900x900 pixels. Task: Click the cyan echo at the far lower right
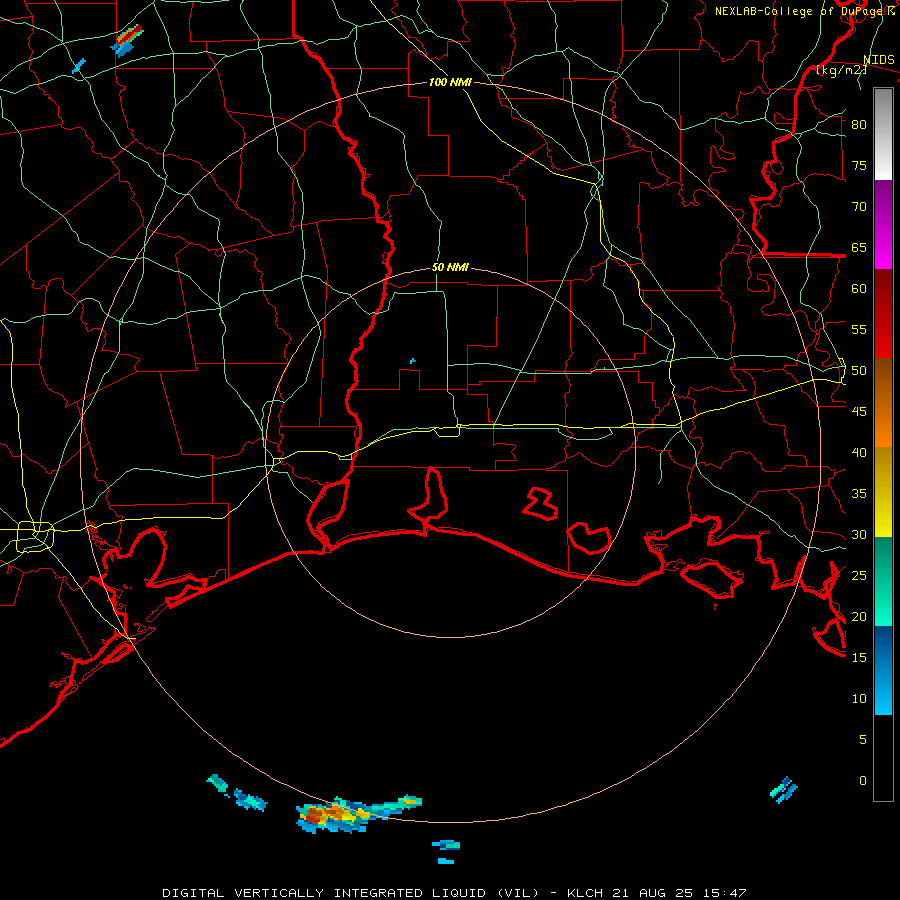coord(783,789)
